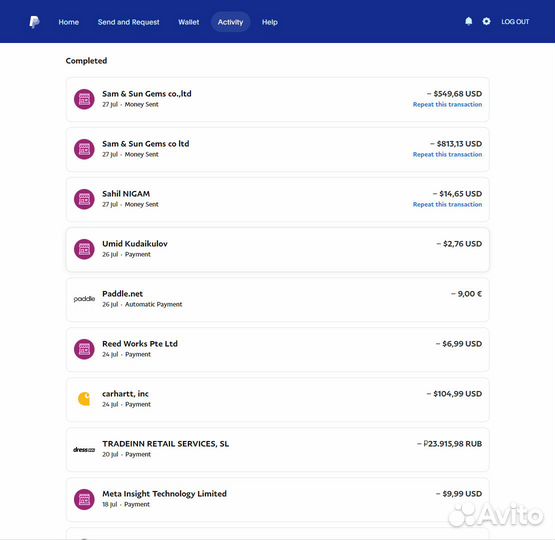Click the $104,99 USD amount
The image size is (555, 540).
coord(454,394)
